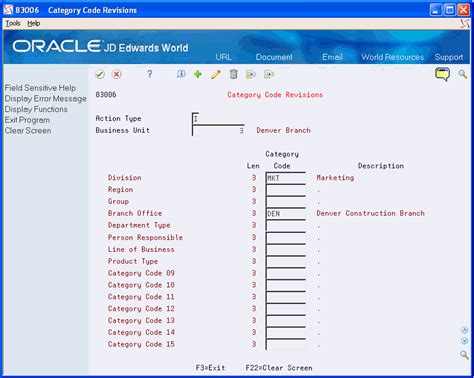Click the Branch Office row label
This screenshot has height=378, width=474.
point(135,213)
